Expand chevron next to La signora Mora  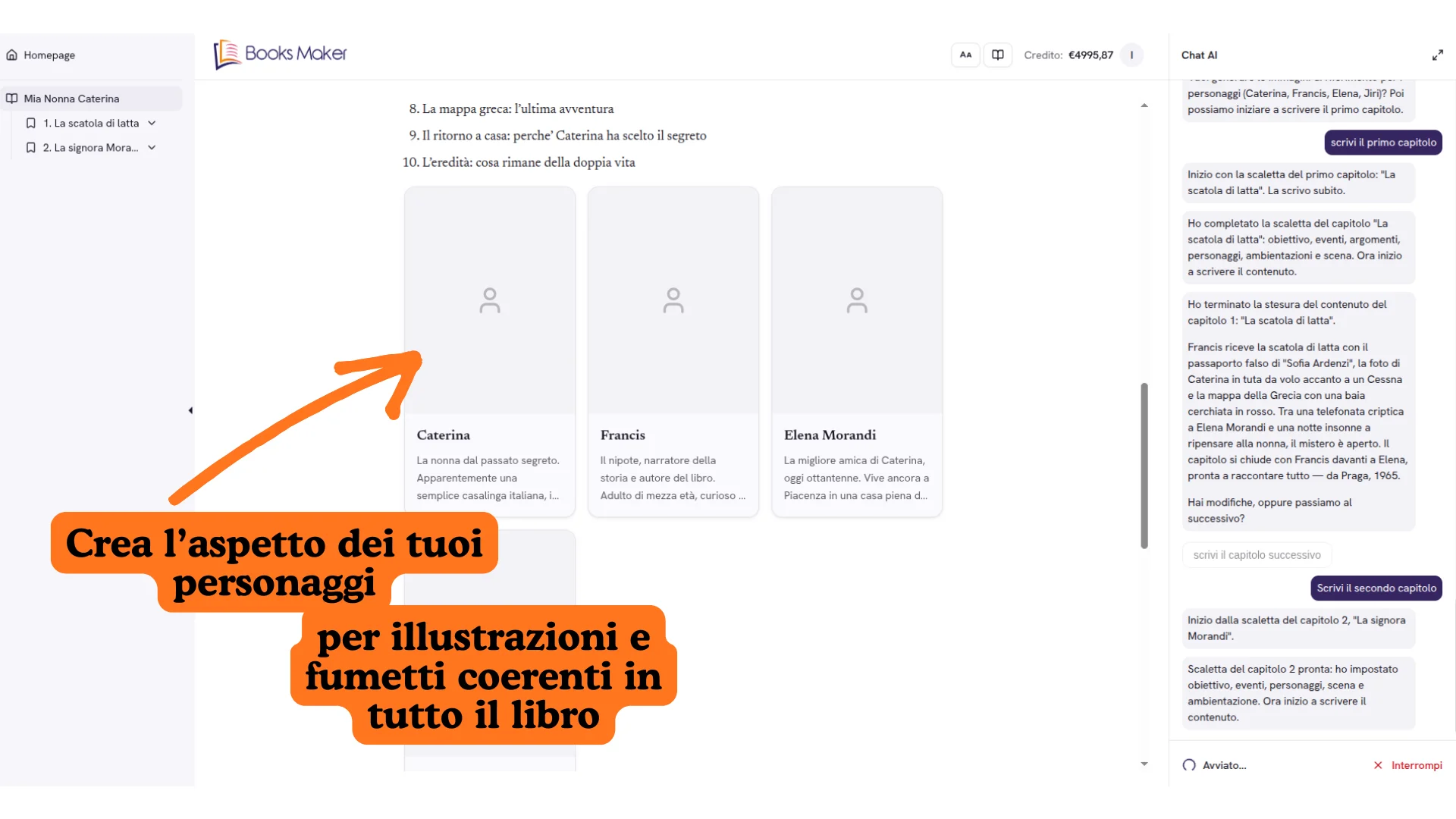[x=152, y=148]
